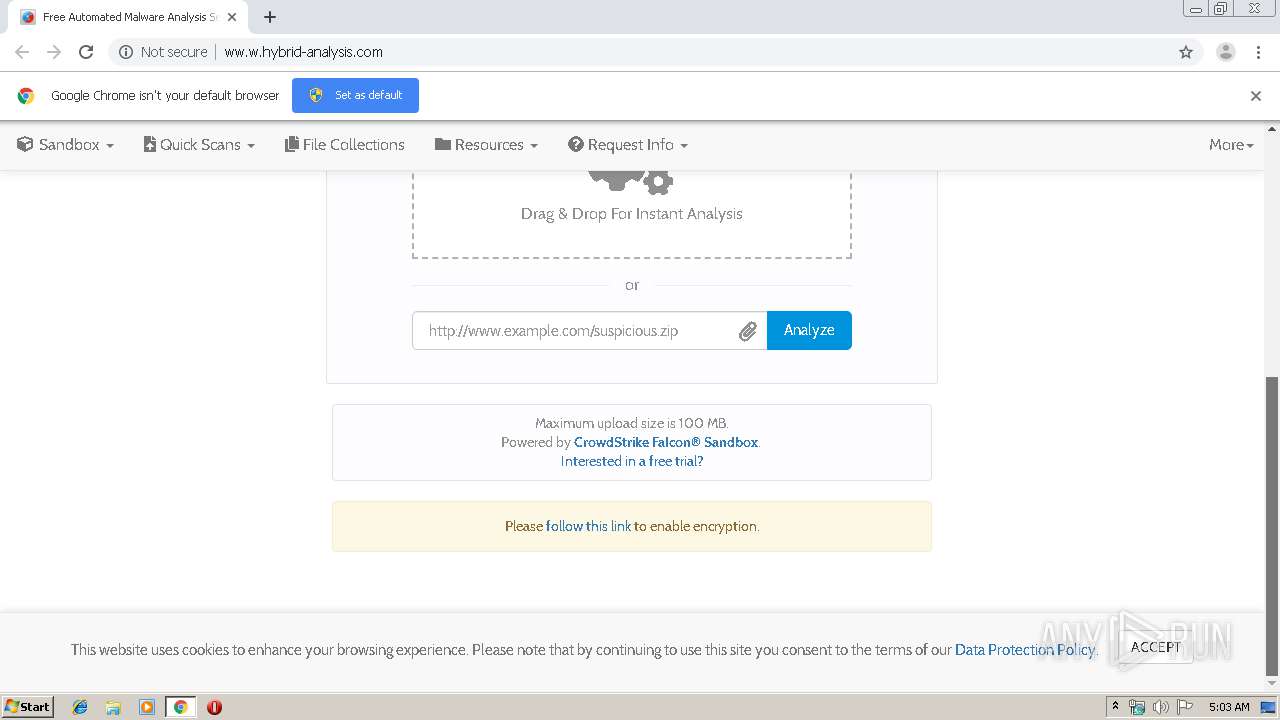
Task: Open the More dropdown menu
Action: 1231,145
